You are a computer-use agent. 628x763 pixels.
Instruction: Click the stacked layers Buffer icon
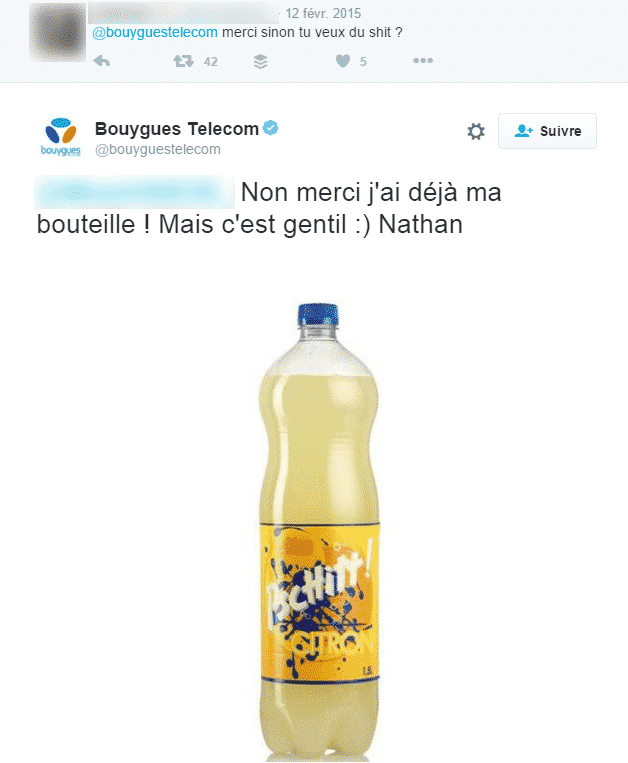coord(261,61)
